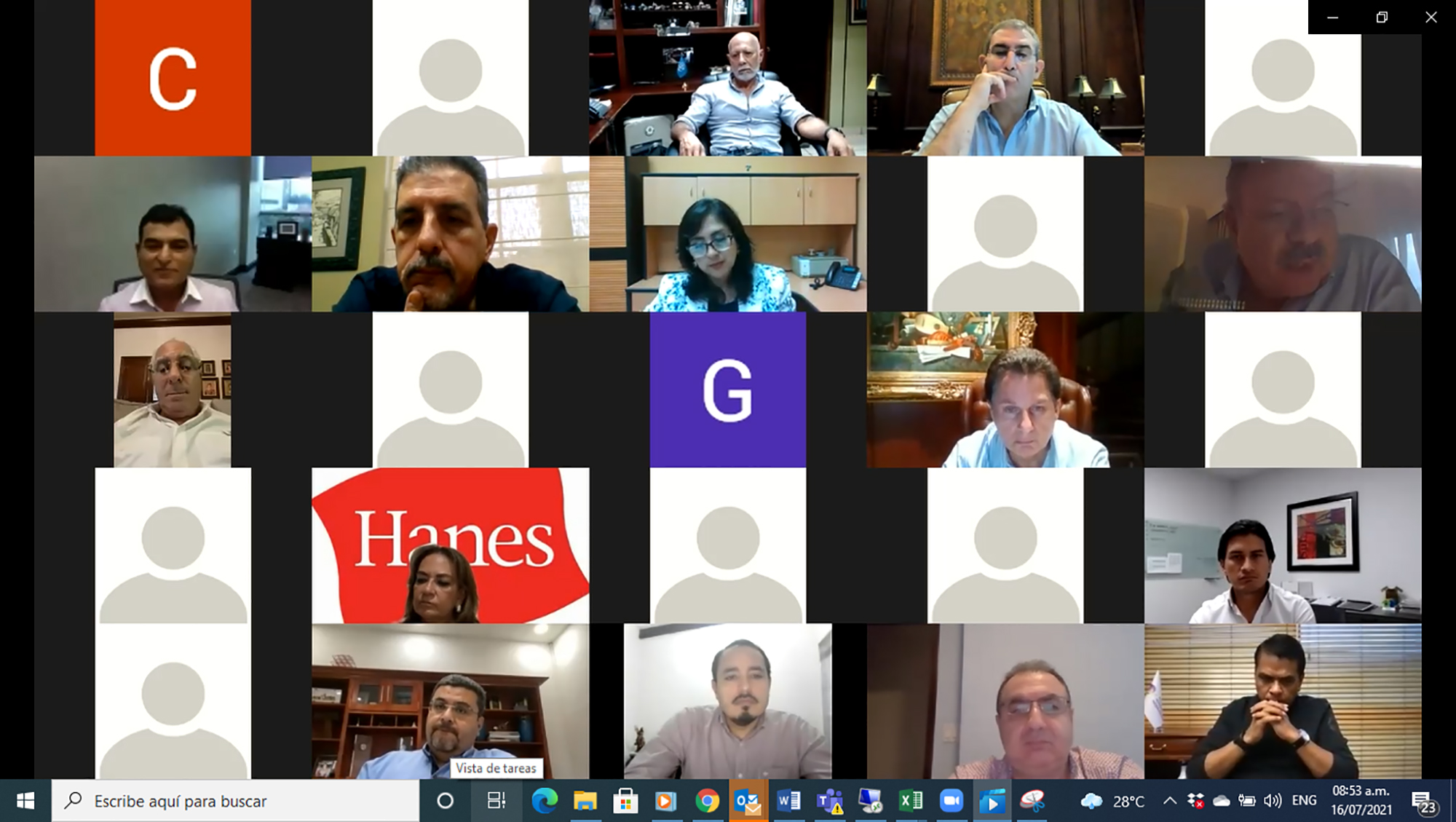
Task: Select the bald man in the narrow video tile
Action: (173, 390)
